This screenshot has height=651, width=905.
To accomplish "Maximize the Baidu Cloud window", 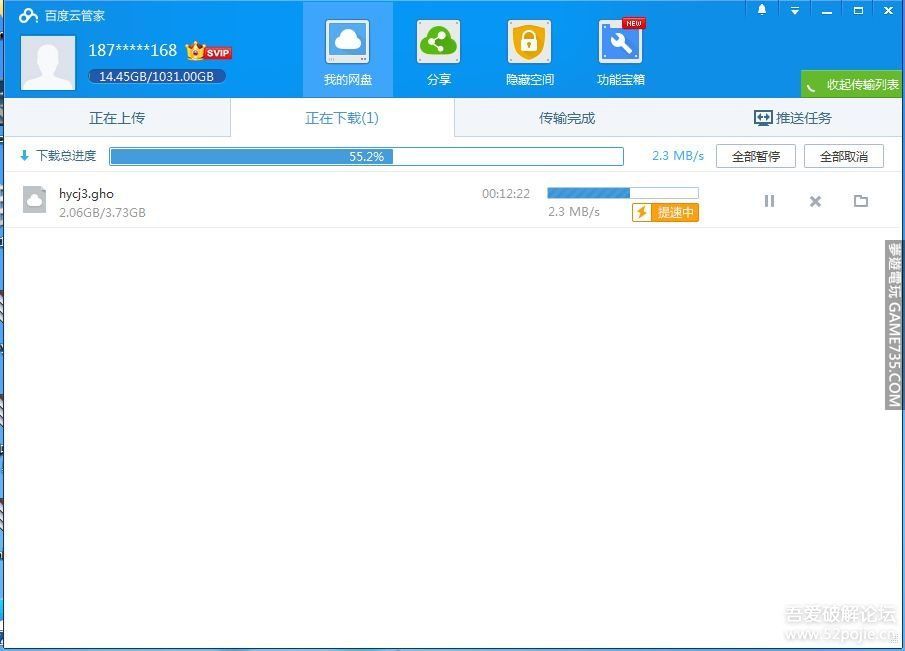I will coord(858,10).
